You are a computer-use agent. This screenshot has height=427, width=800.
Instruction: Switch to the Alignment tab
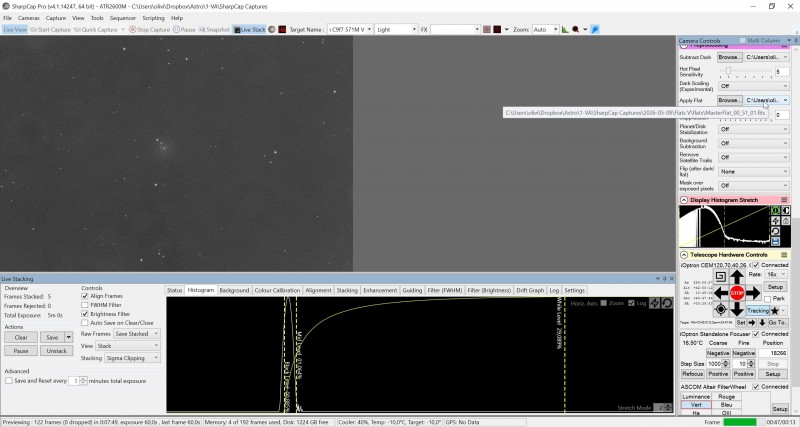tap(318, 290)
